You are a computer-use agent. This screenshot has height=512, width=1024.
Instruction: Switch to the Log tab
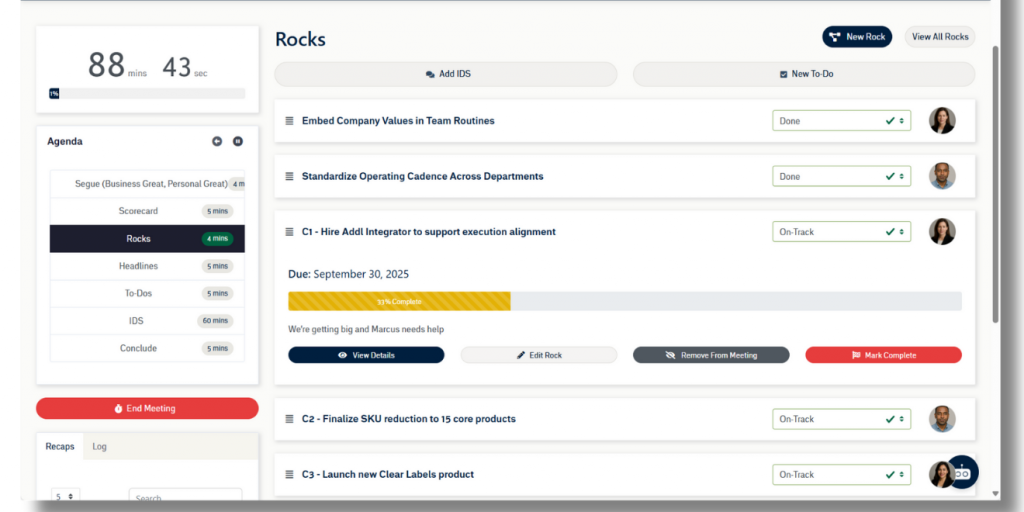pyautogui.click(x=100, y=446)
